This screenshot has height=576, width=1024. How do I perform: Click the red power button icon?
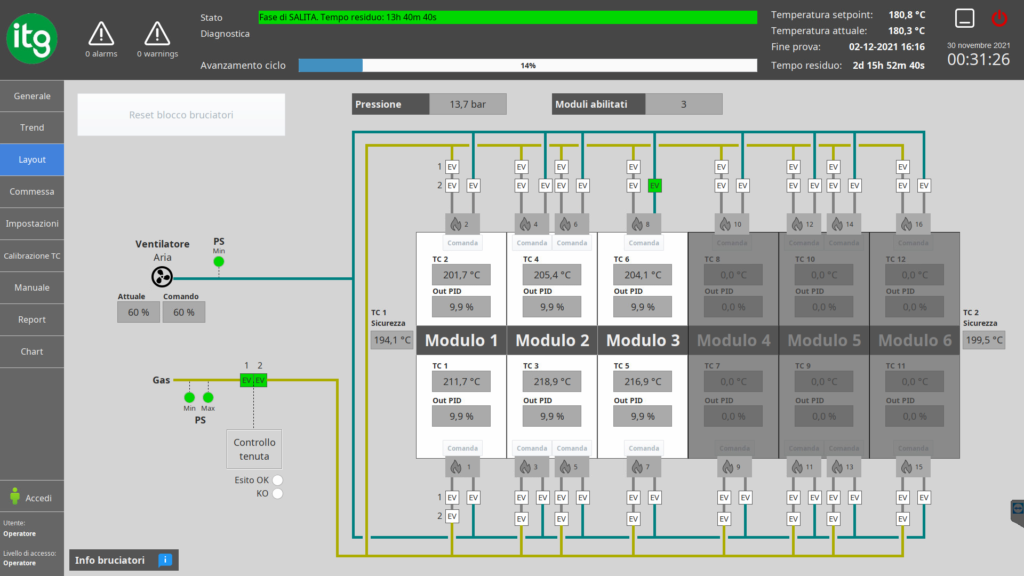tap(999, 18)
